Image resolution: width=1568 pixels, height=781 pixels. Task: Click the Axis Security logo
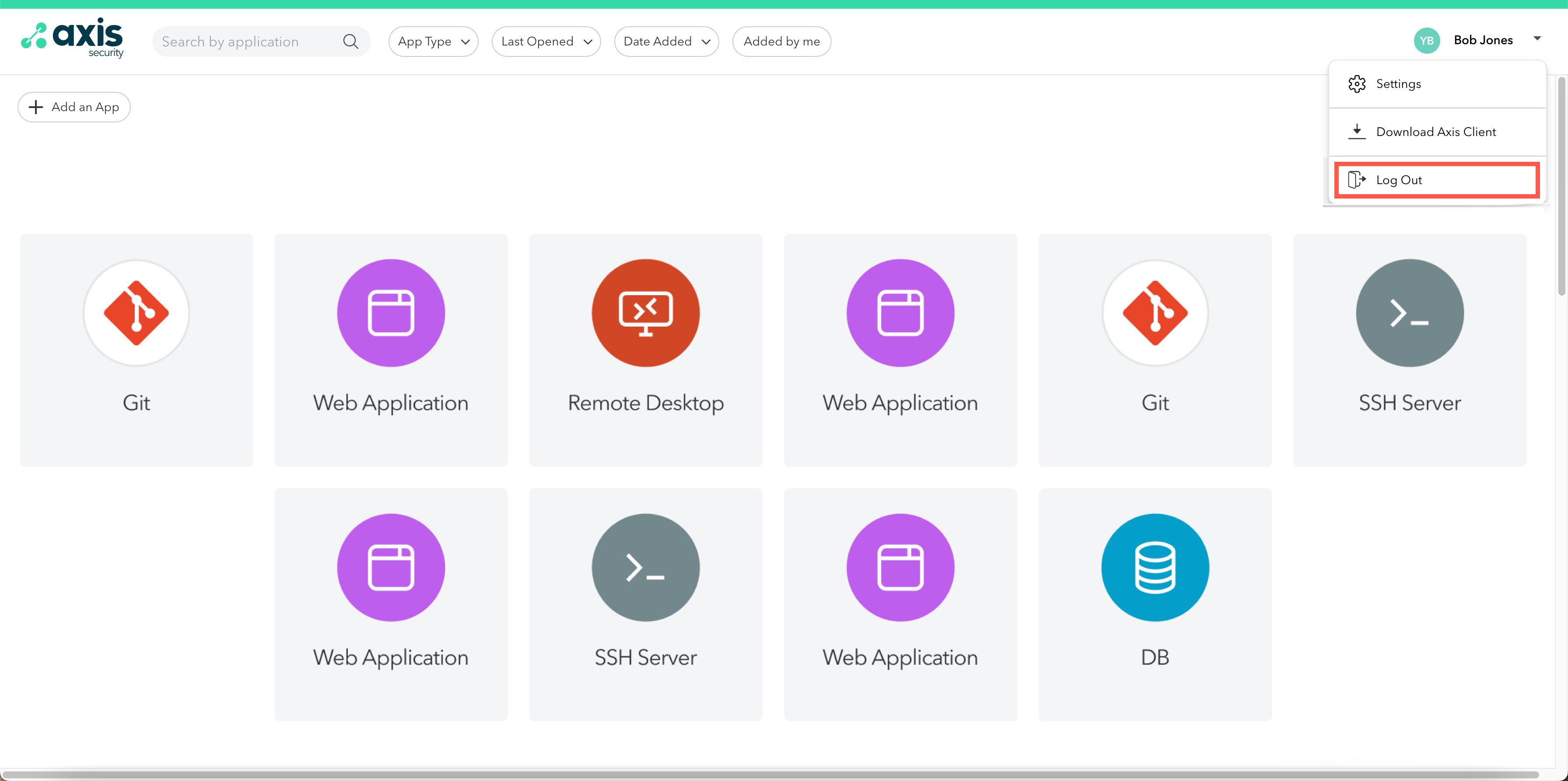point(72,38)
